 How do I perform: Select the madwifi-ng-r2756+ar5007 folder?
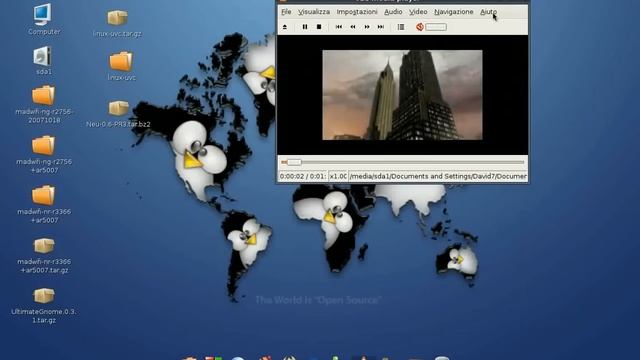coord(44,155)
